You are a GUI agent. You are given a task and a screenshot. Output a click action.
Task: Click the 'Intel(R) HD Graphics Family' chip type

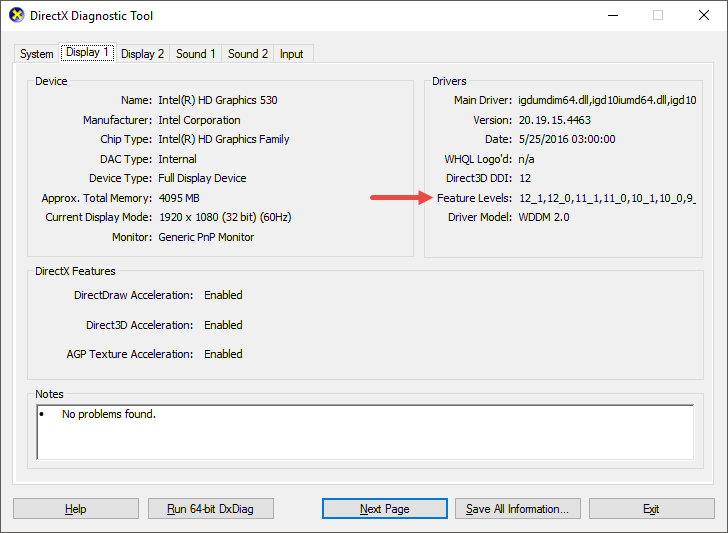[224, 139]
